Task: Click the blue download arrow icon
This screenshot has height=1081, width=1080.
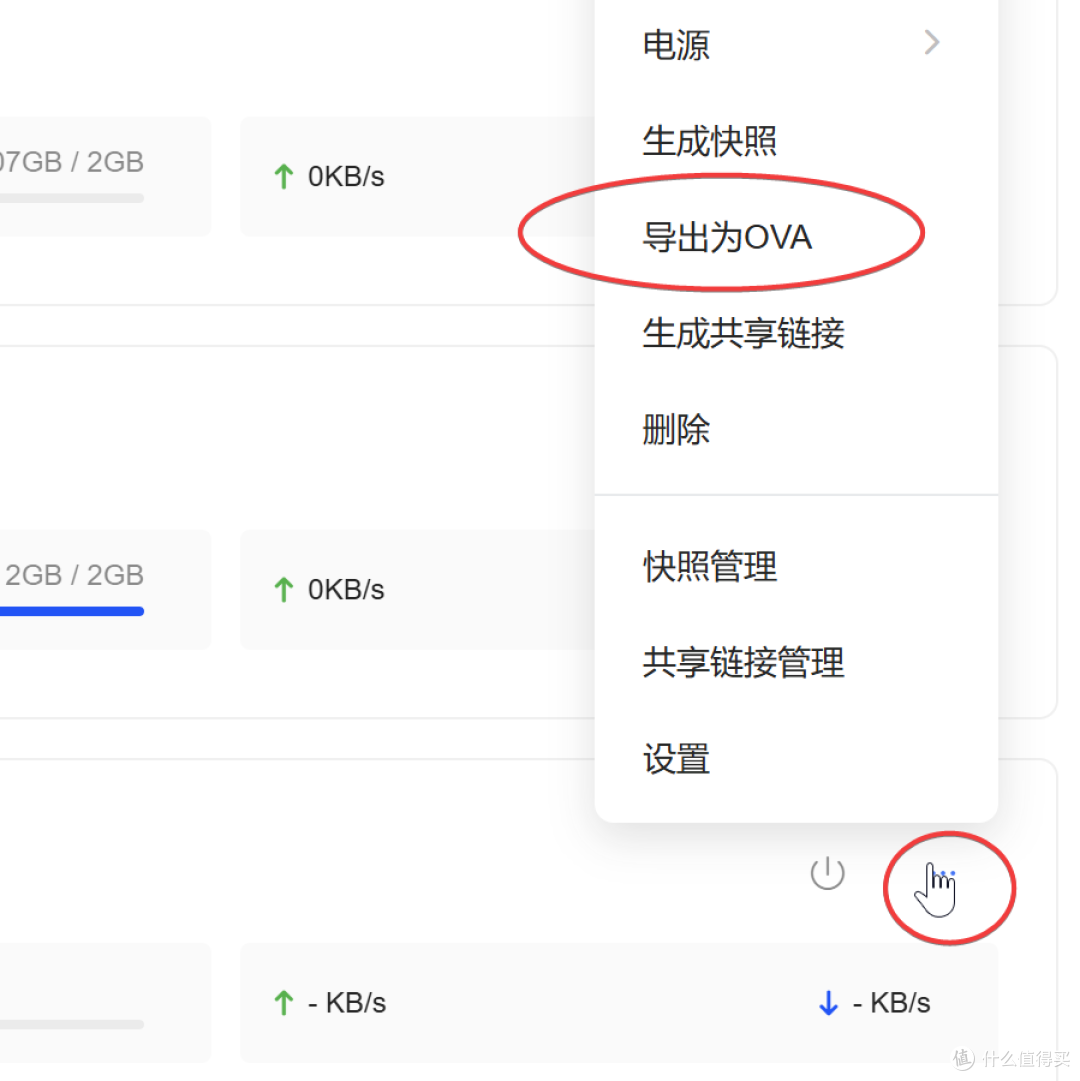Action: click(x=828, y=1003)
